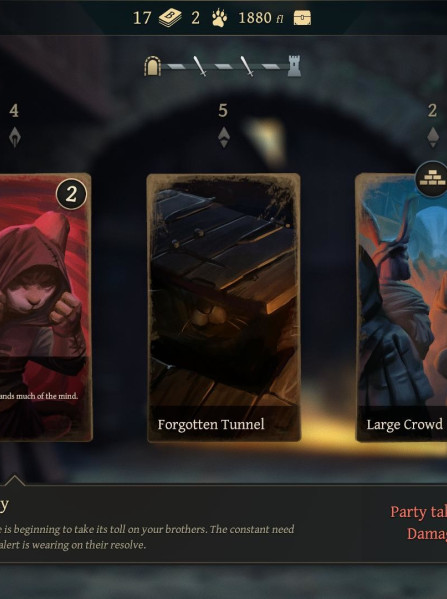This screenshot has height=599, width=447.
Task: Open the treasure chest icon beside 1880 fl
Action: pyautogui.click(x=302, y=18)
